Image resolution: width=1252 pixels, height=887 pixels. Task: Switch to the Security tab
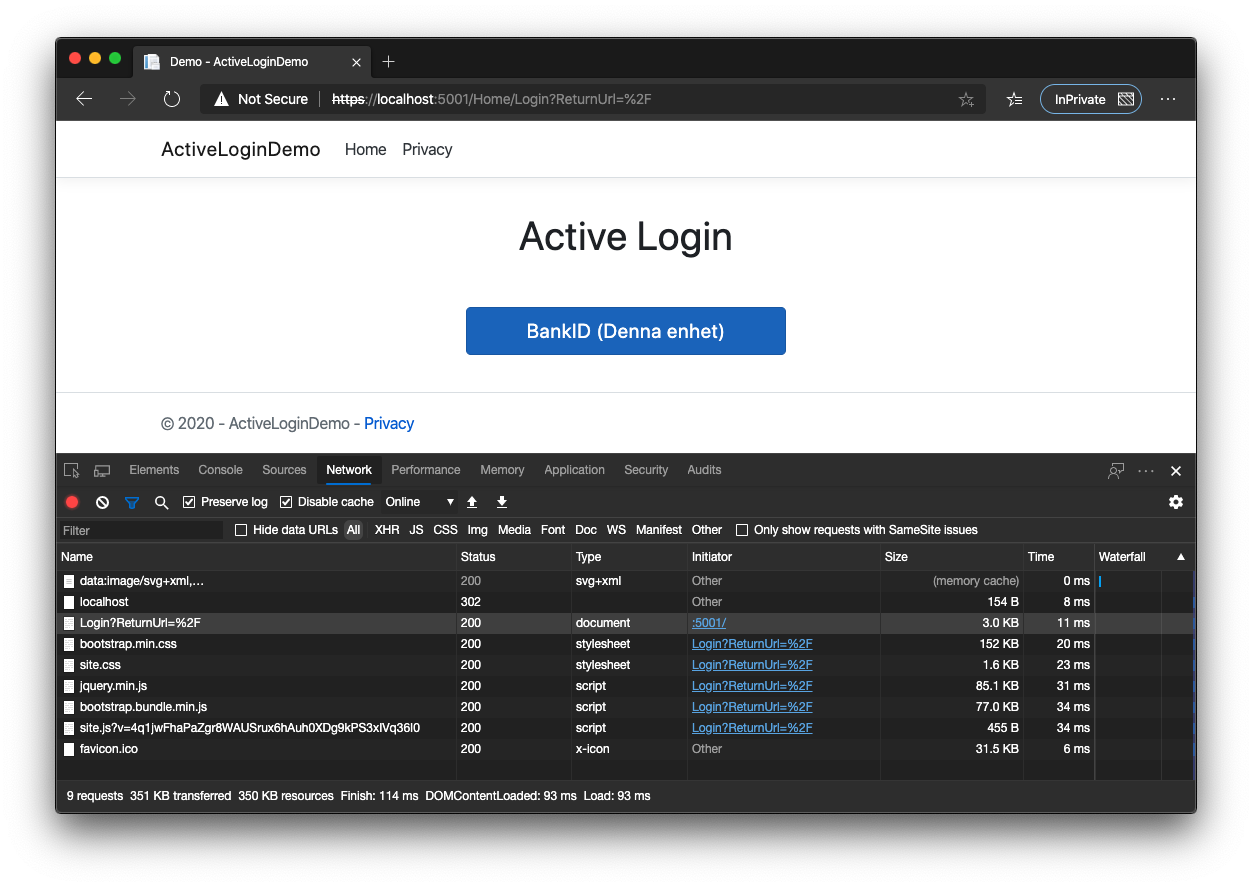pos(646,470)
